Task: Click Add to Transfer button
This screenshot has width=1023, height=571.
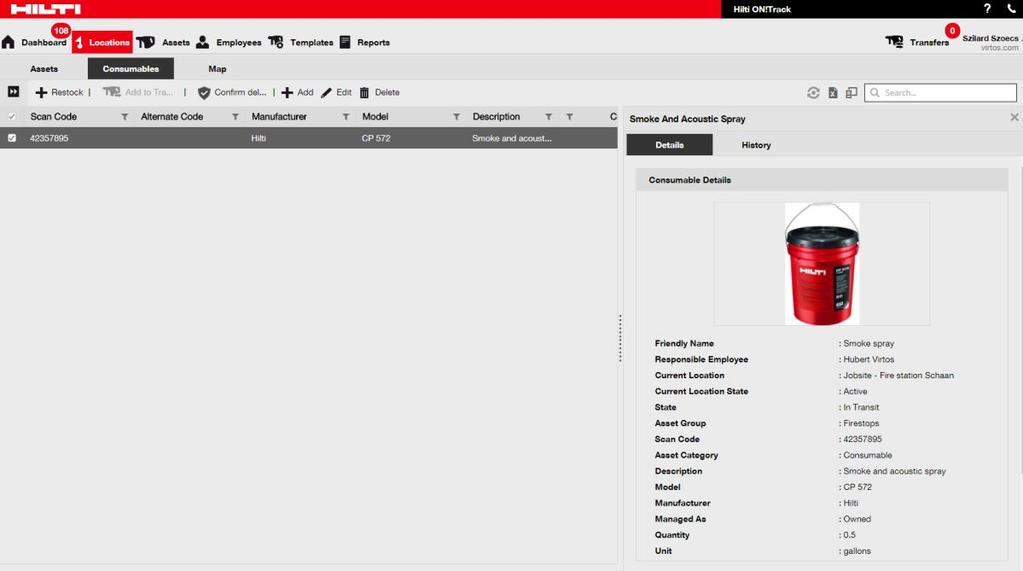Action: click(138, 93)
